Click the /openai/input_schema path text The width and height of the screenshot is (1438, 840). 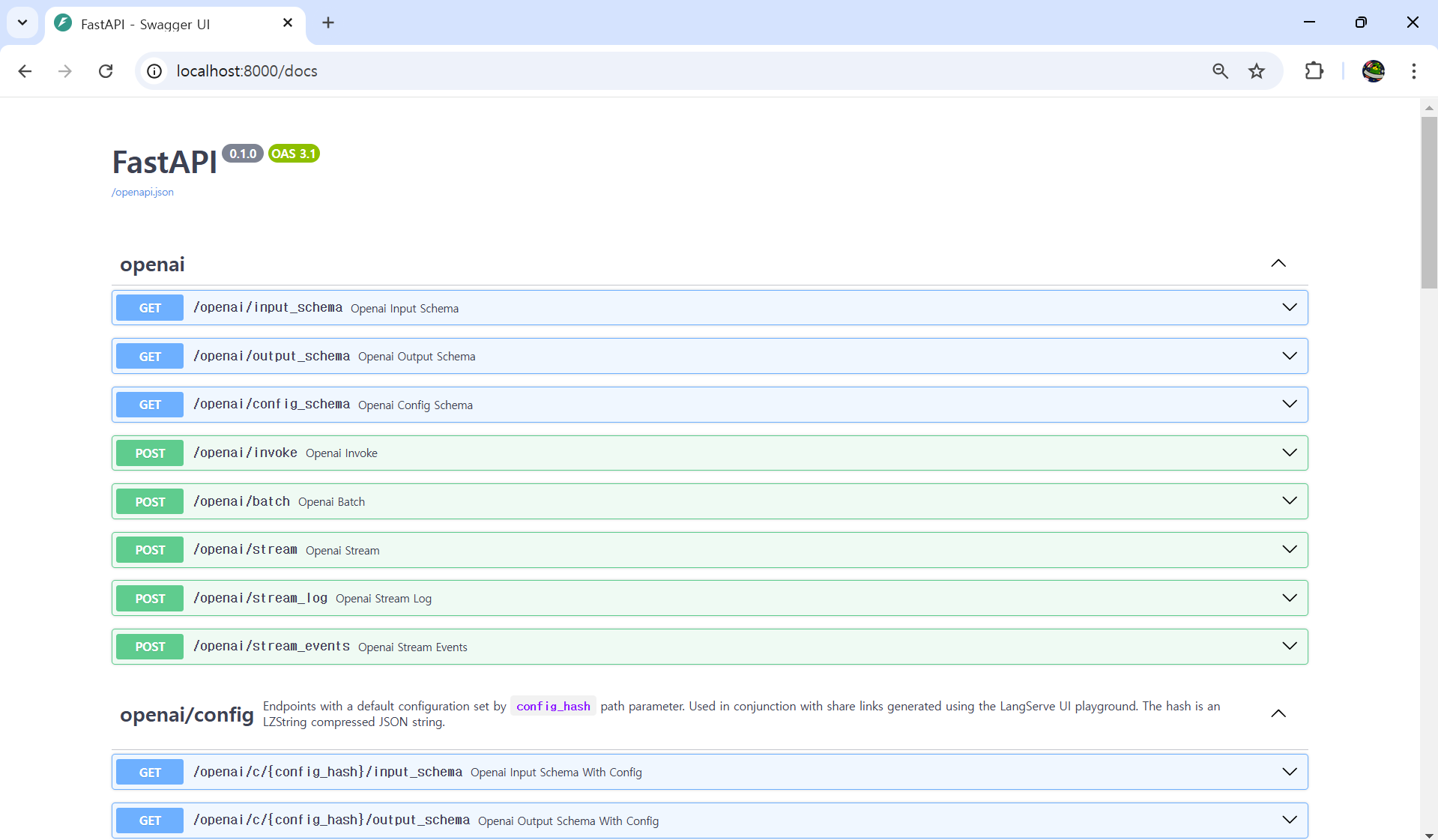[x=268, y=308]
